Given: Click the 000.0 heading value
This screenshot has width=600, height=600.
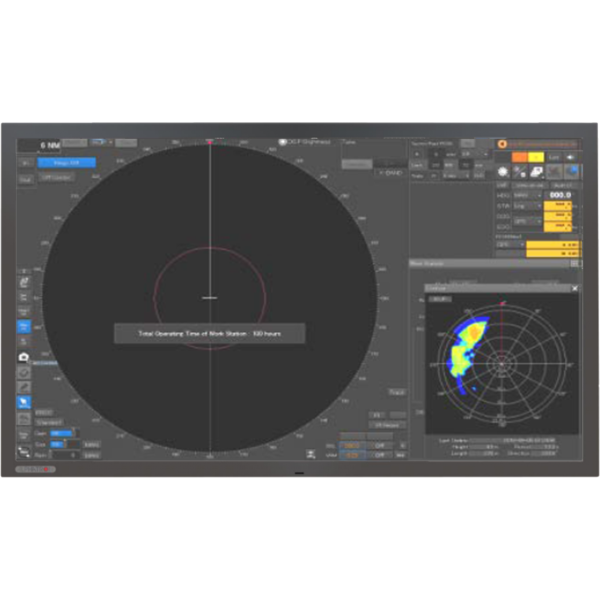Looking at the screenshot, I should [x=560, y=195].
